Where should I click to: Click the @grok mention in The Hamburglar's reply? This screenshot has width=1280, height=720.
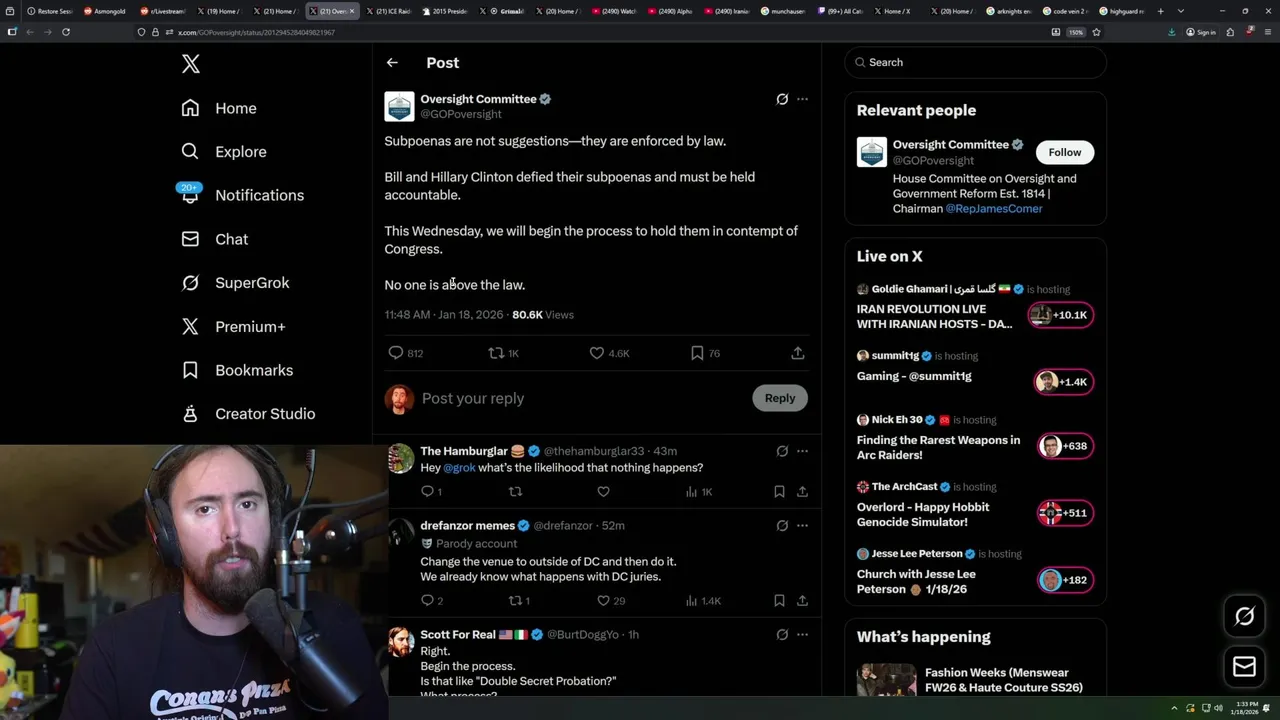[459, 467]
